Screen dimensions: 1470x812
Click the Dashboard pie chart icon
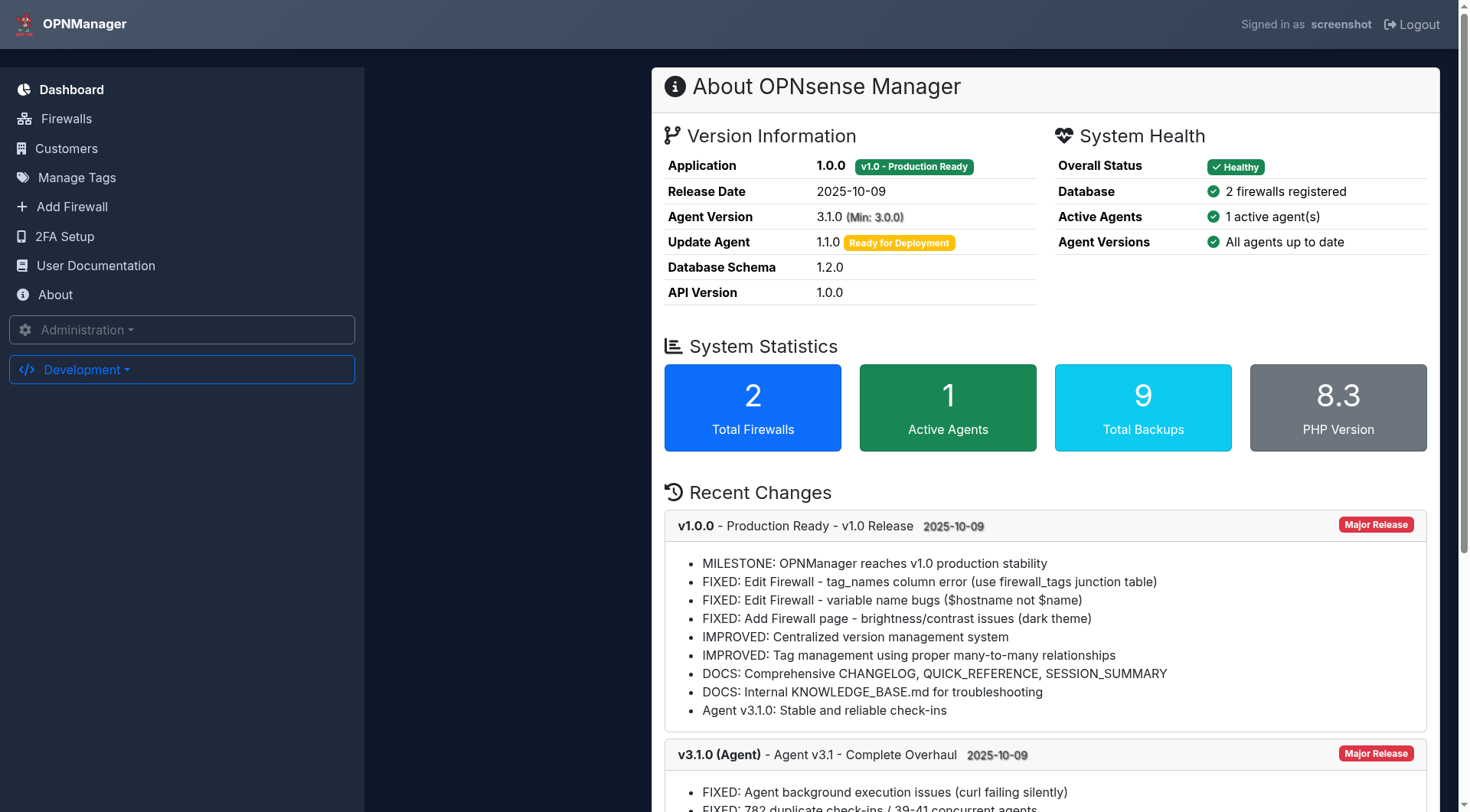[x=24, y=90]
